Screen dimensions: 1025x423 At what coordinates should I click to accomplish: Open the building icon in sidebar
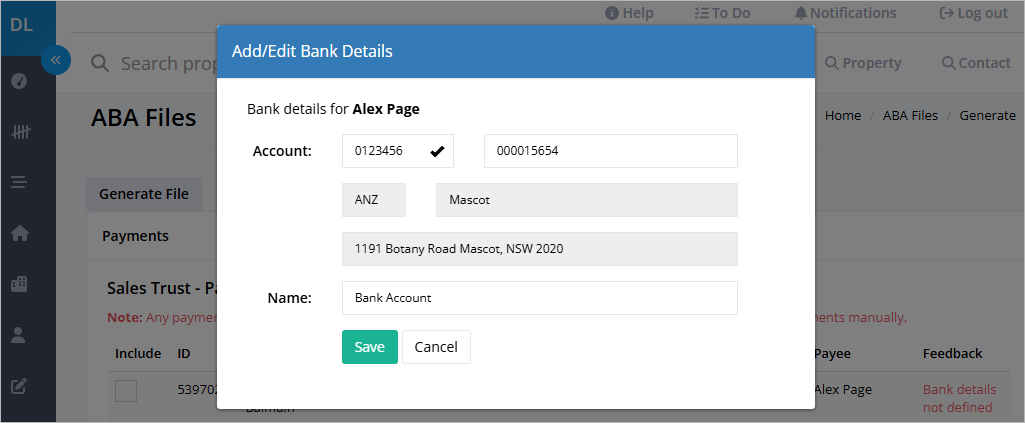point(19,284)
